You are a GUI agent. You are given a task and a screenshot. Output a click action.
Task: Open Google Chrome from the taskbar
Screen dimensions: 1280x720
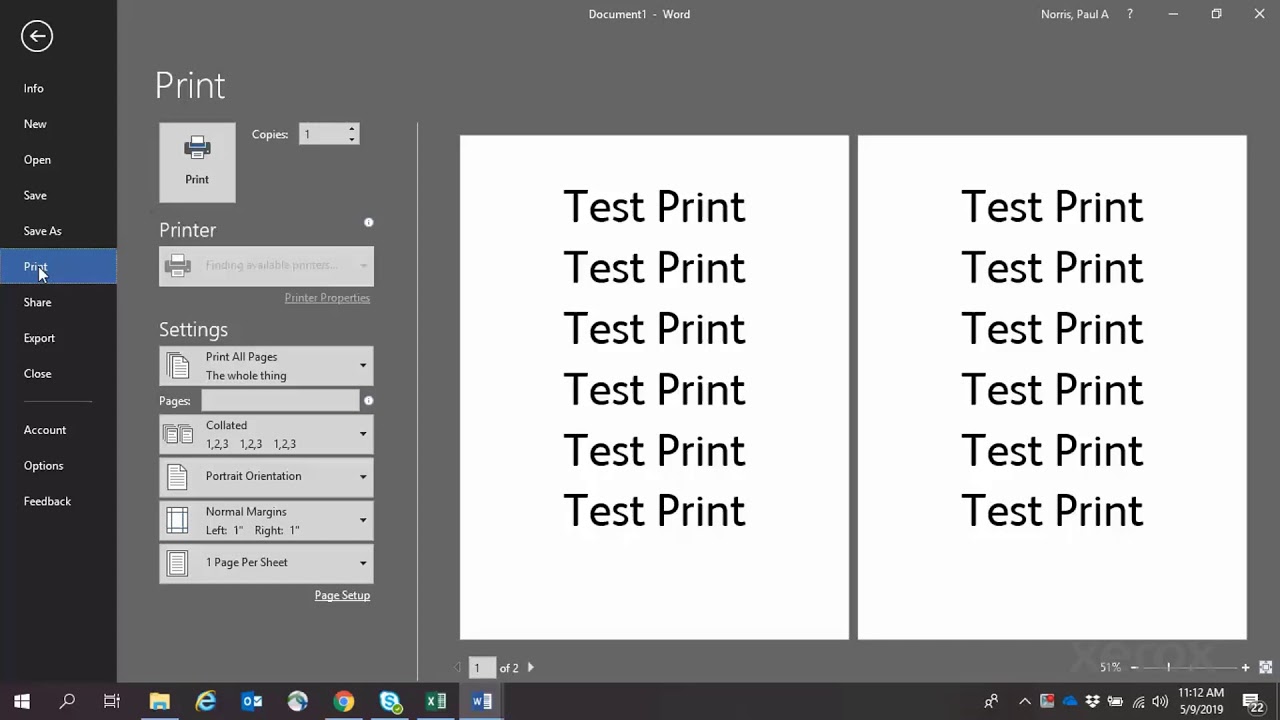tap(343, 702)
